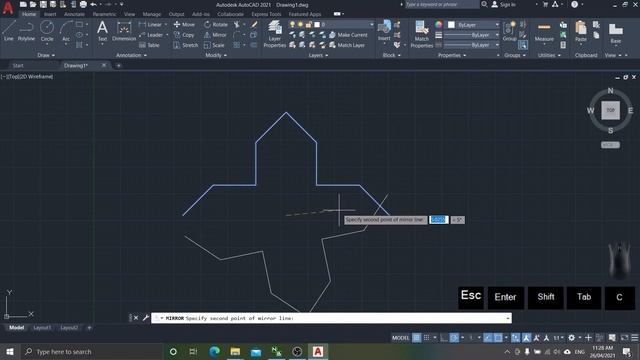The height and width of the screenshot is (360, 640).
Task: Toggle drawing grid display in status bar
Action: point(416,338)
